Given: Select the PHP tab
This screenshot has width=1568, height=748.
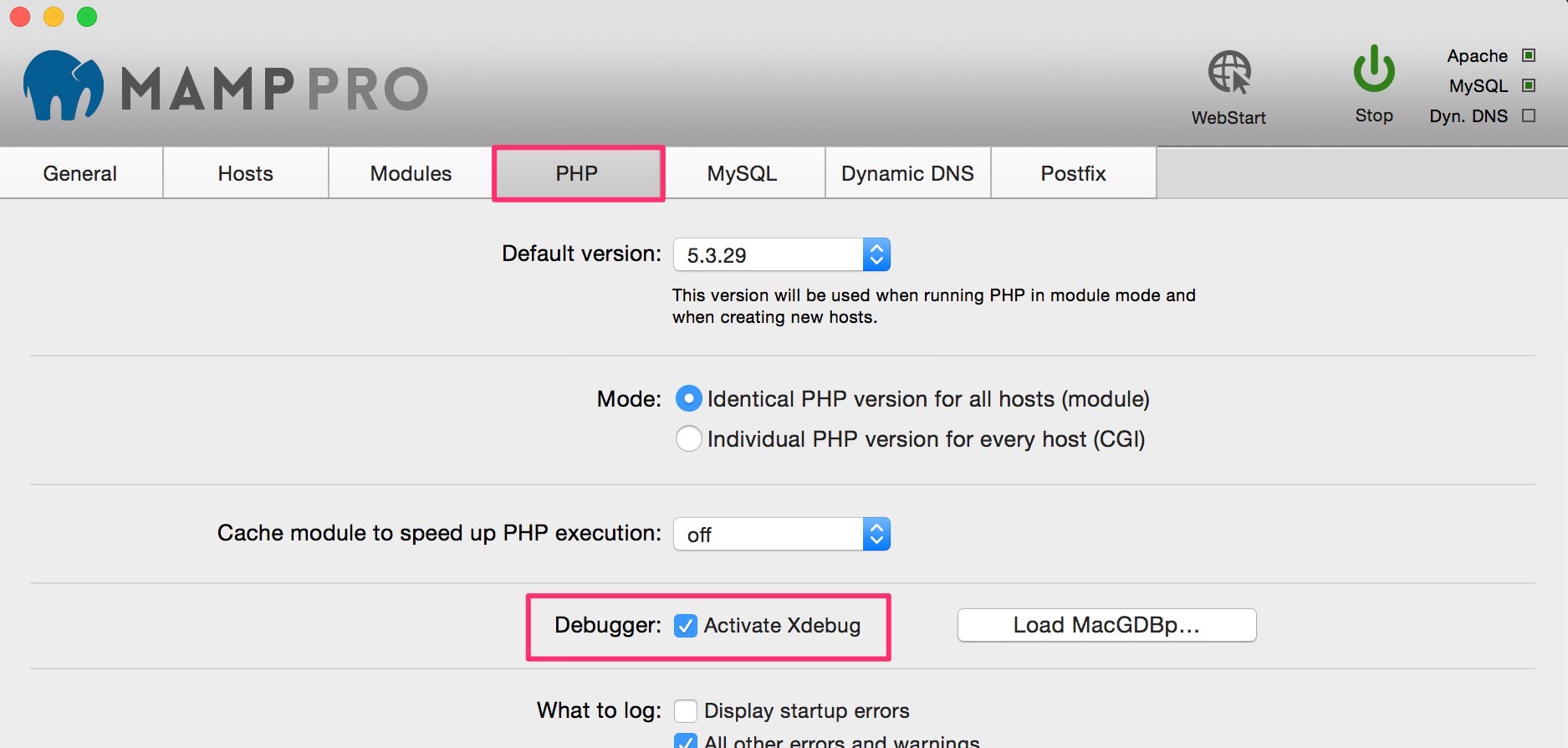Looking at the screenshot, I should [577, 173].
